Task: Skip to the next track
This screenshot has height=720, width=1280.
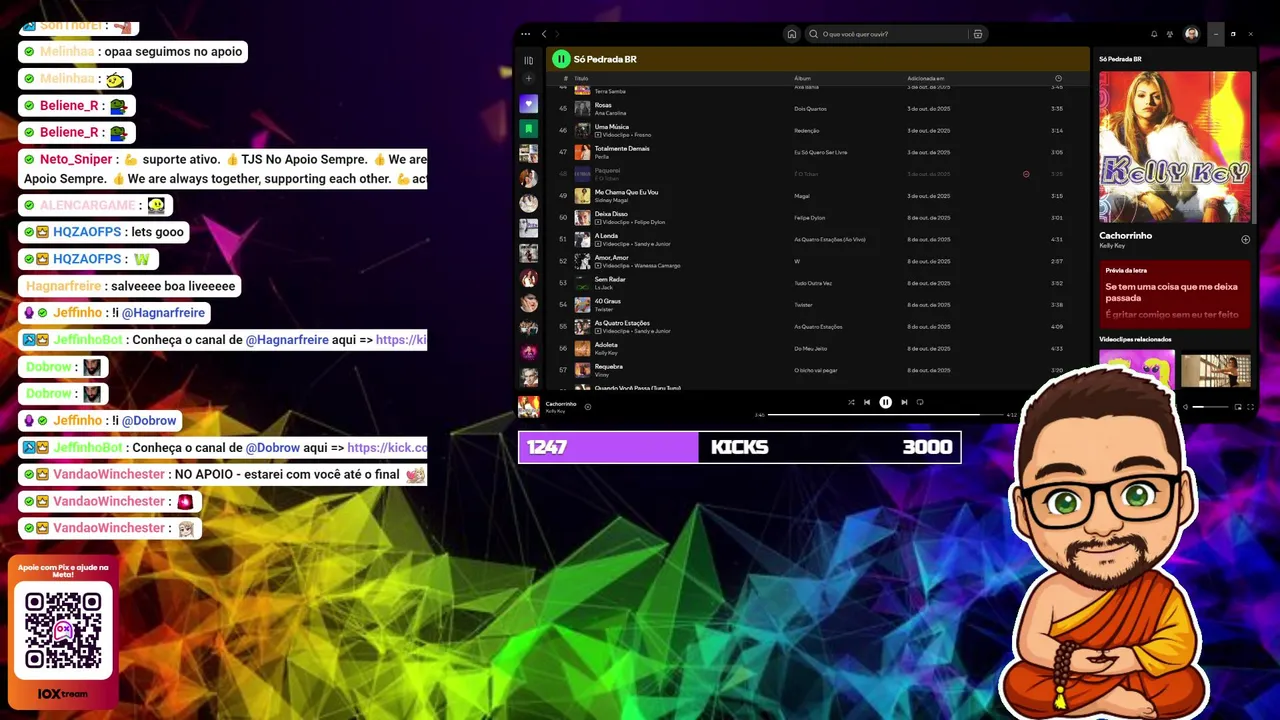Action: (904, 402)
